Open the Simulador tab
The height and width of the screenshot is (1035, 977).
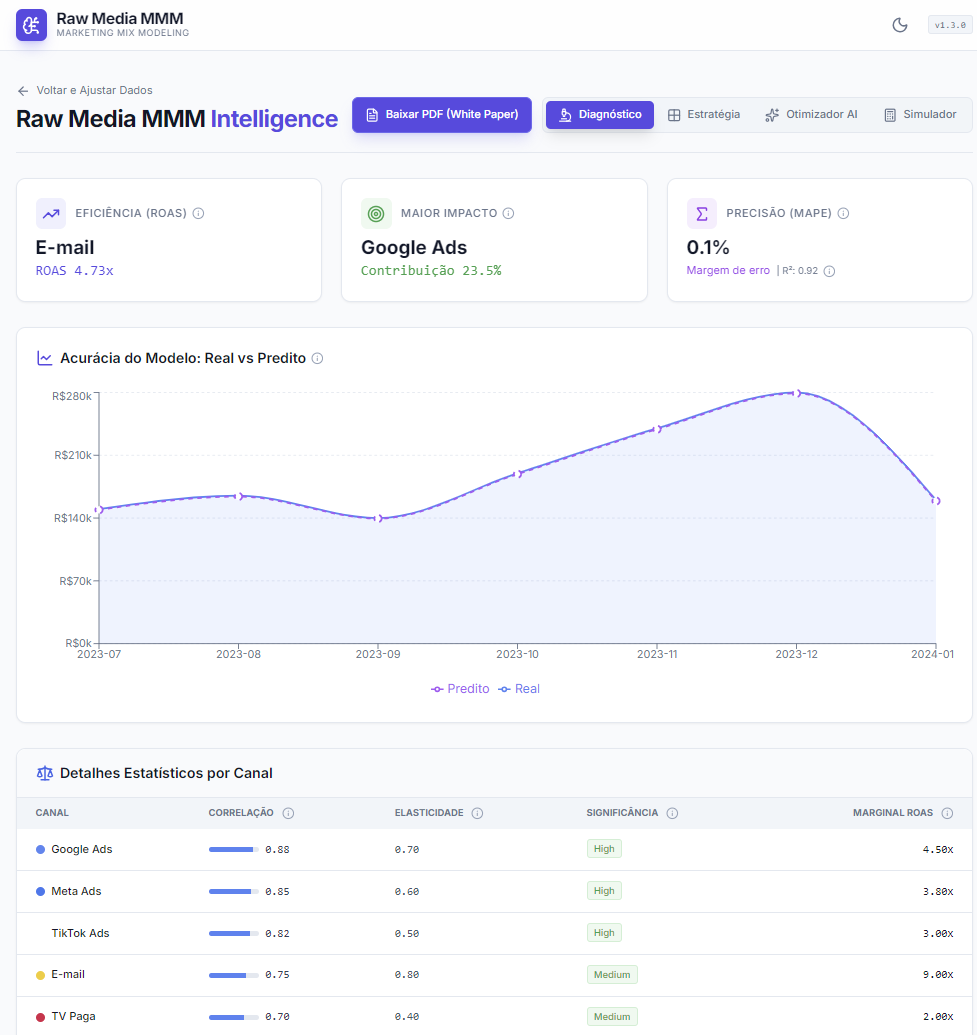pyautogui.click(x=920, y=115)
